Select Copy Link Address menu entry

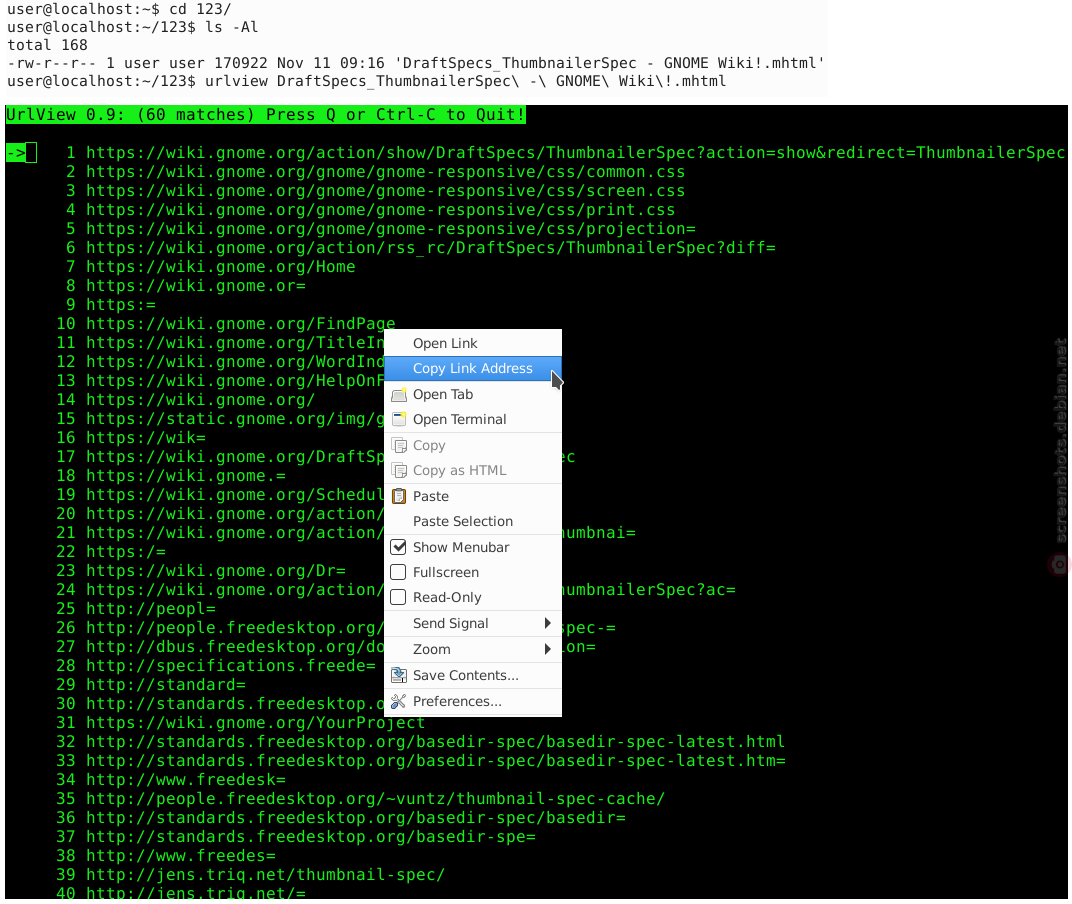473,369
